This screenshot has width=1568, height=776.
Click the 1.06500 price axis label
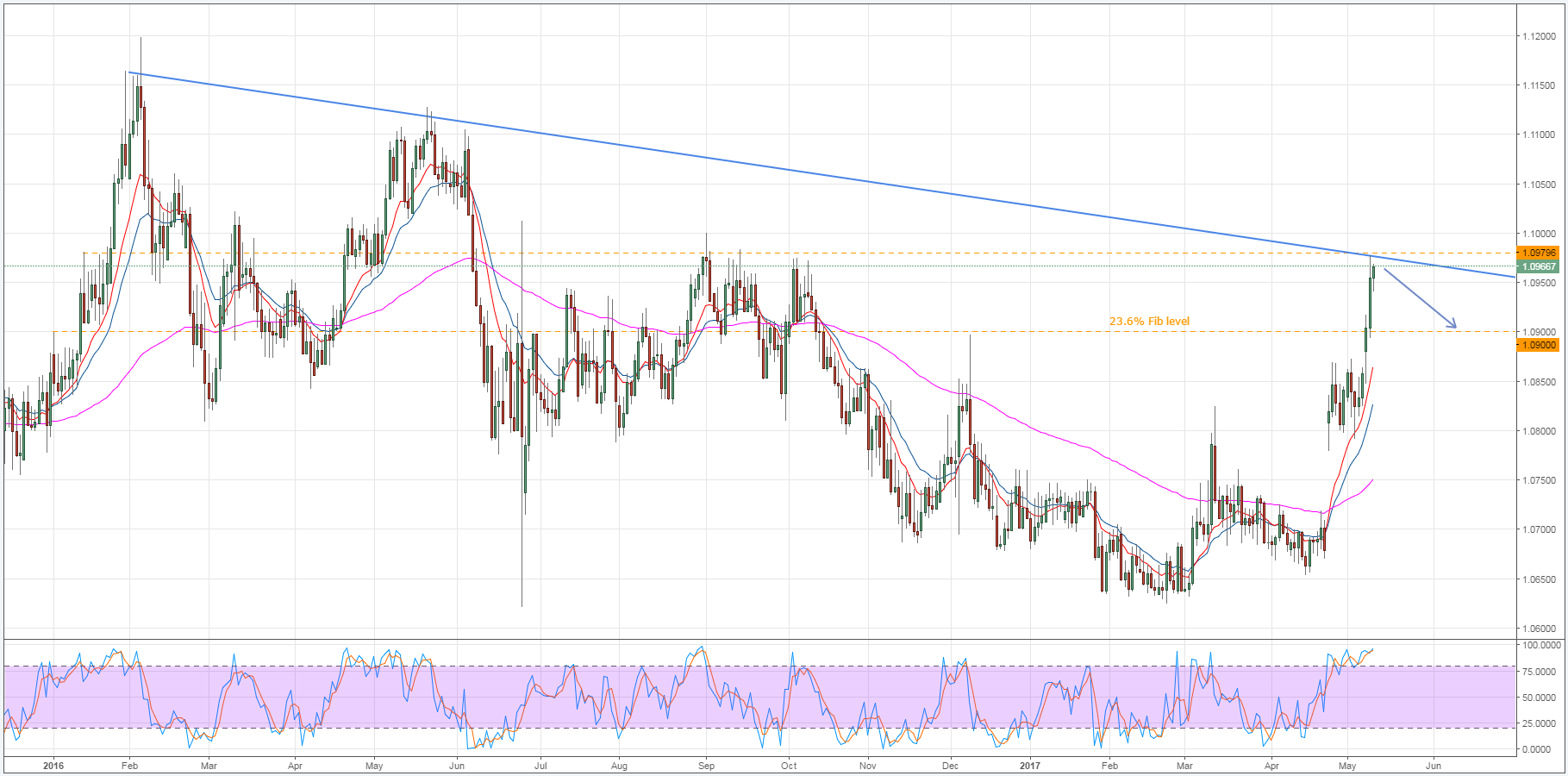click(x=1540, y=579)
